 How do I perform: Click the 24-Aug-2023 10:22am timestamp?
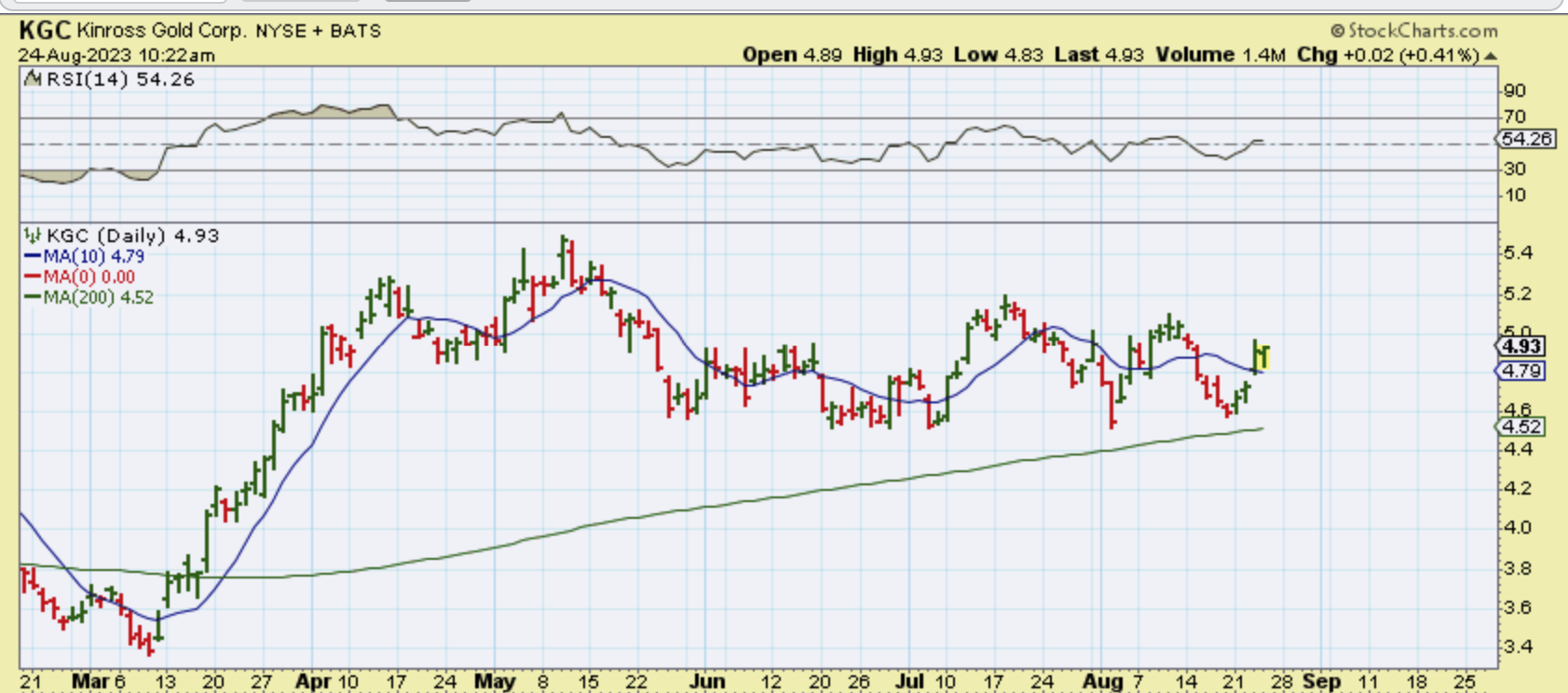coord(116,55)
